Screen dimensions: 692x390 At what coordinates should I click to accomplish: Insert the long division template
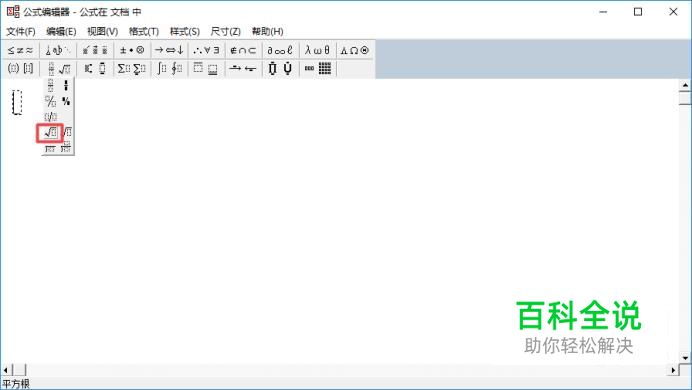[x=50, y=148]
